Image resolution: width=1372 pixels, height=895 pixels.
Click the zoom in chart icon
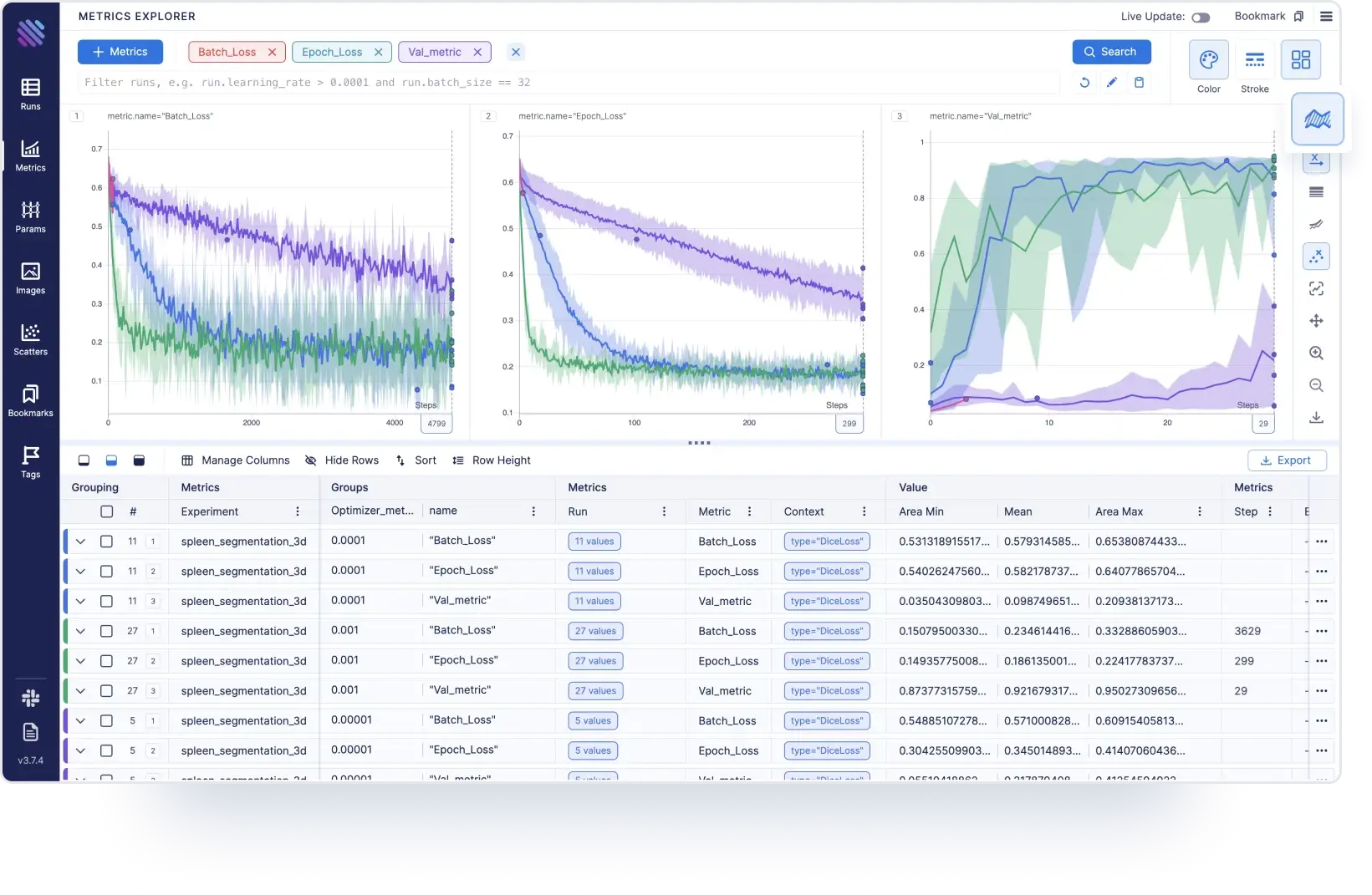pyautogui.click(x=1316, y=353)
